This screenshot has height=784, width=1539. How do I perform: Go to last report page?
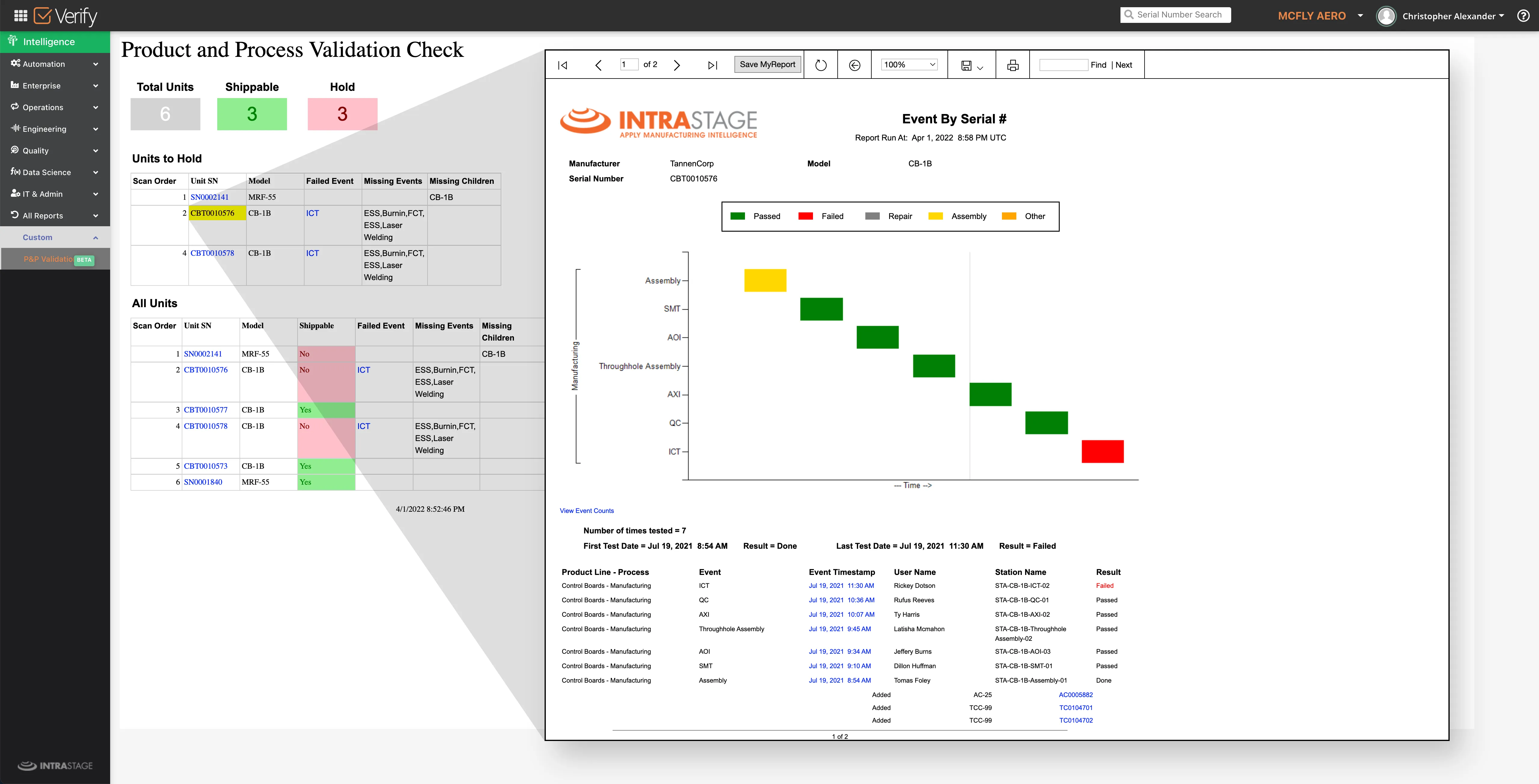pos(712,65)
